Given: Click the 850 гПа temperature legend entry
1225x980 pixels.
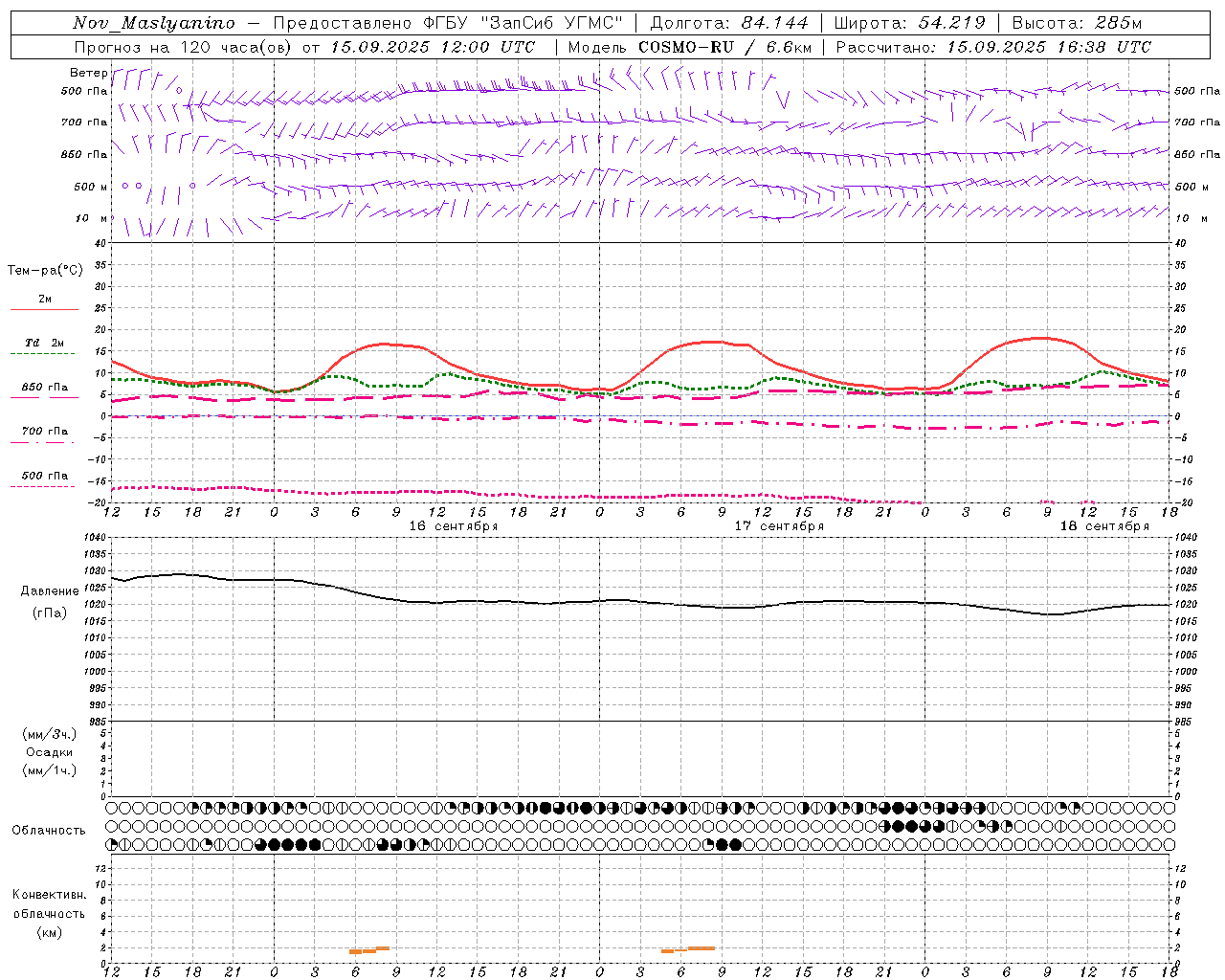Looking at the screenshot, I should (x=44, y=388).
